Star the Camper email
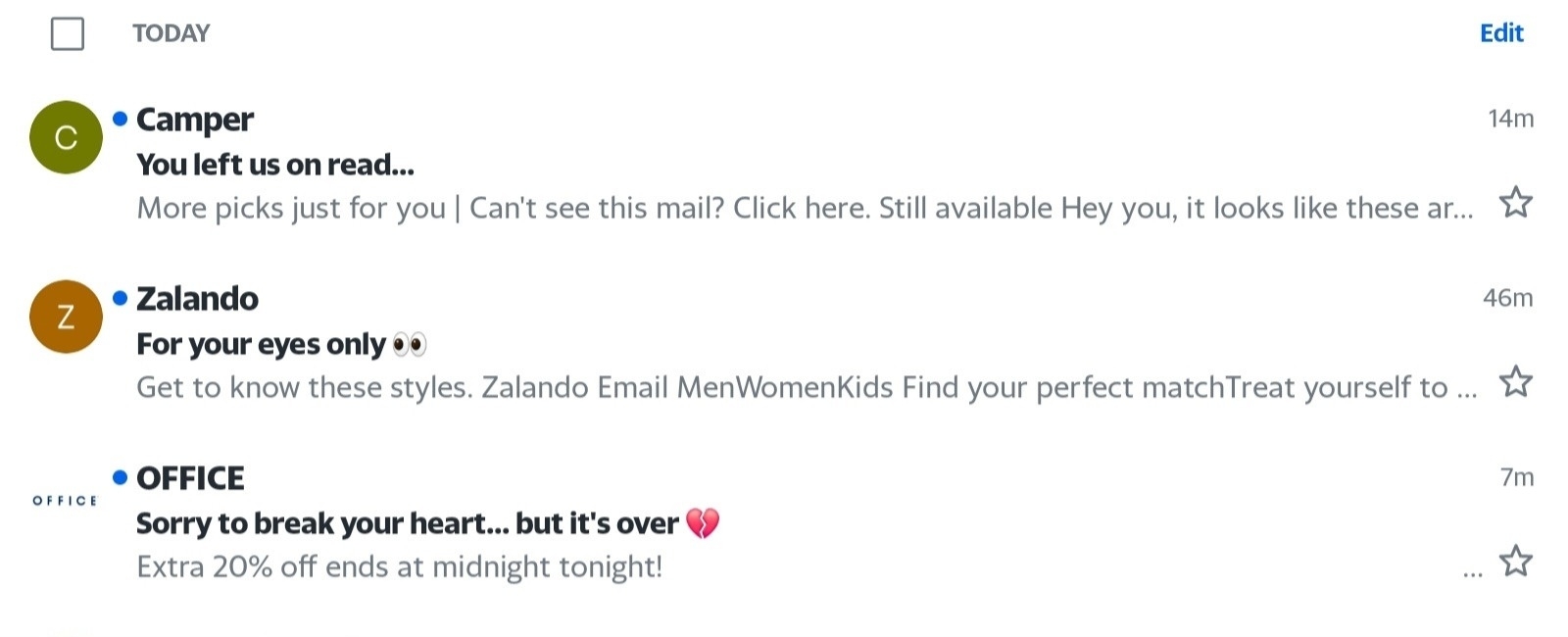 (x=1515, y=203)
